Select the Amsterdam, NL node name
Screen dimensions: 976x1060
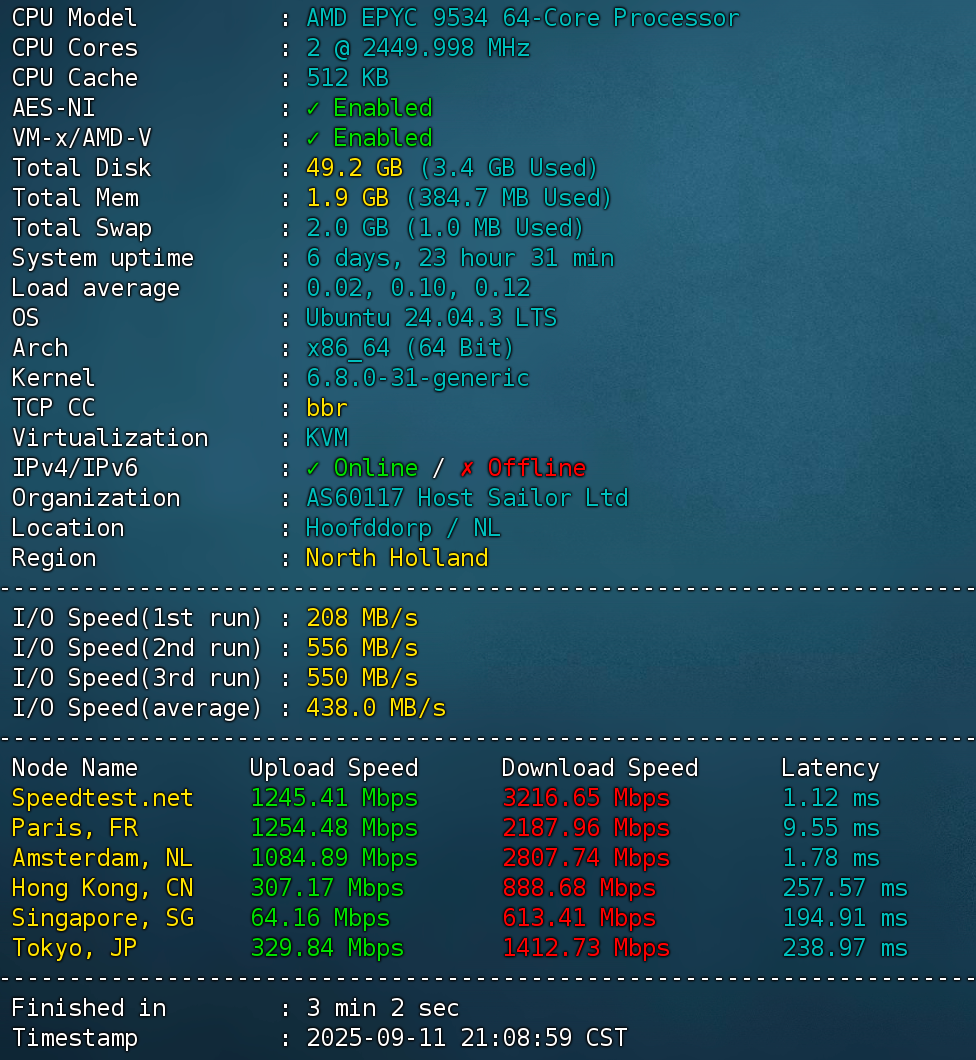(x=103, y=858)
